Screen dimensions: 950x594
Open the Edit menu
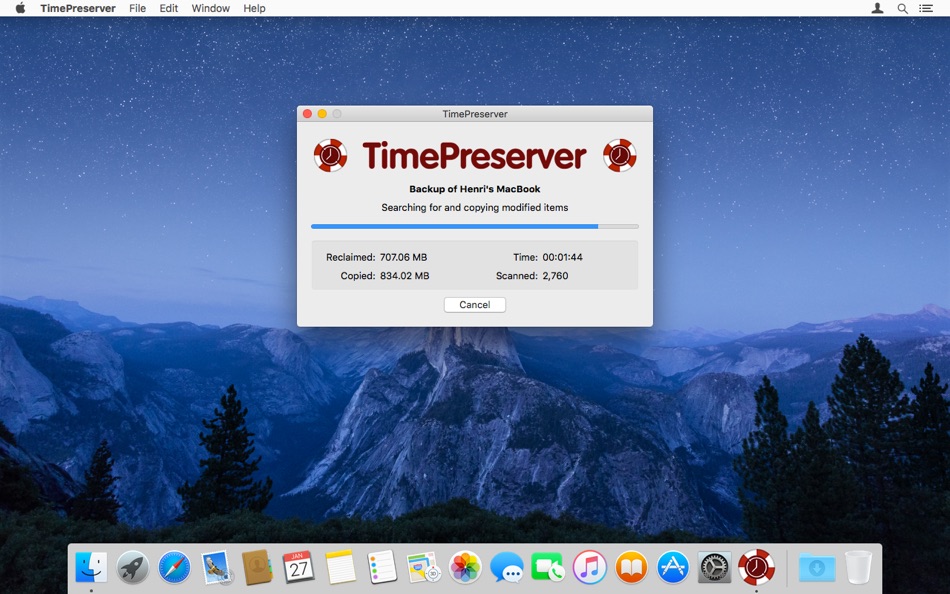168,8
